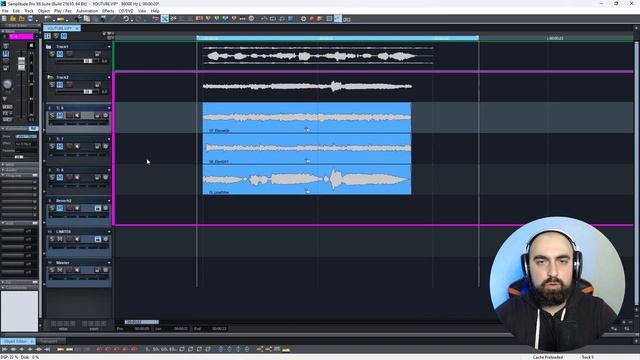The height and width of the screenshot is (360, 640).
Task: Open the T: 8 track dropdown arrow
Action: point(109,170)
